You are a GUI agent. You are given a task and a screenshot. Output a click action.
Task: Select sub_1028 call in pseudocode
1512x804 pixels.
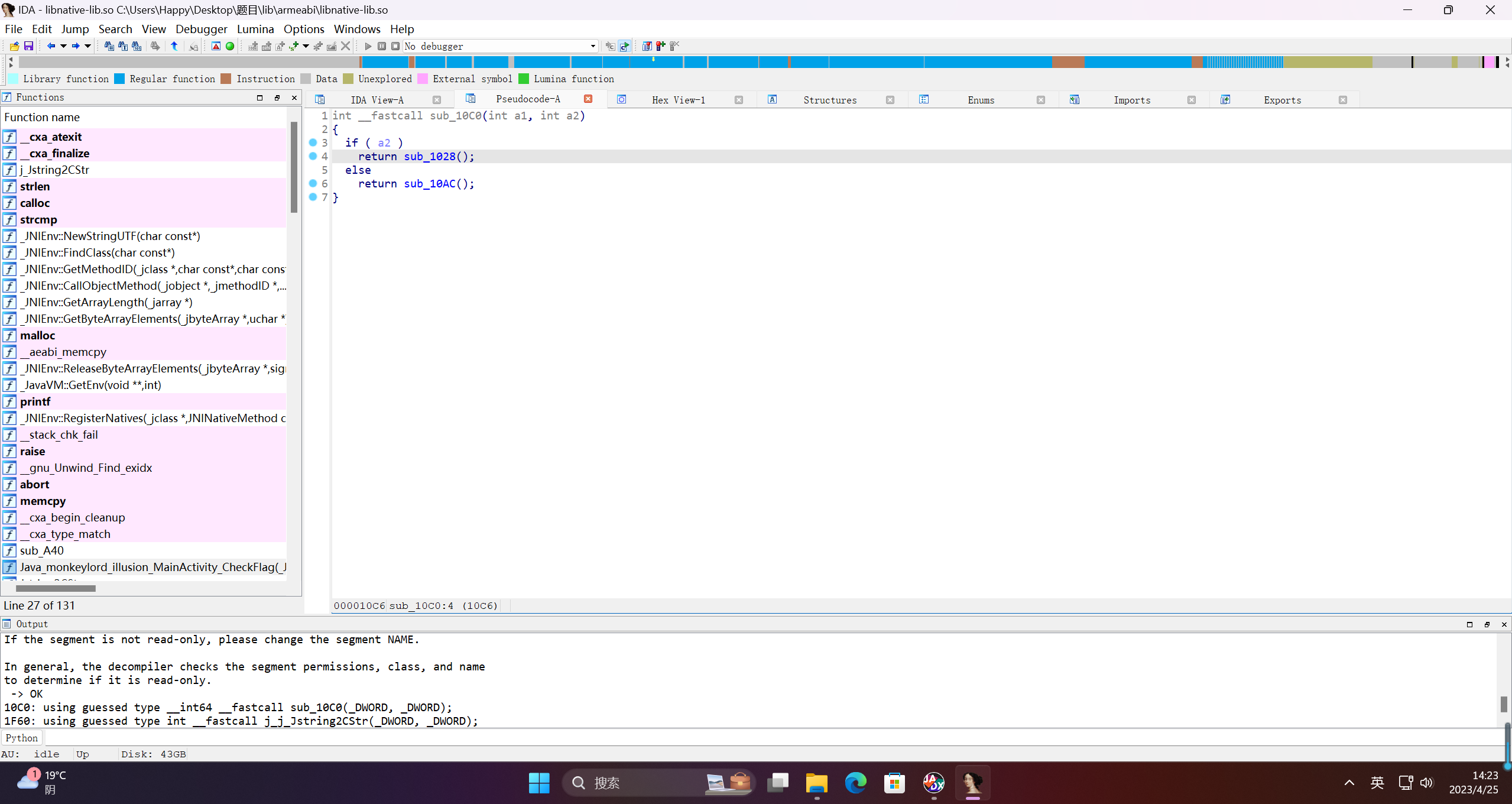tap(429, 157)
